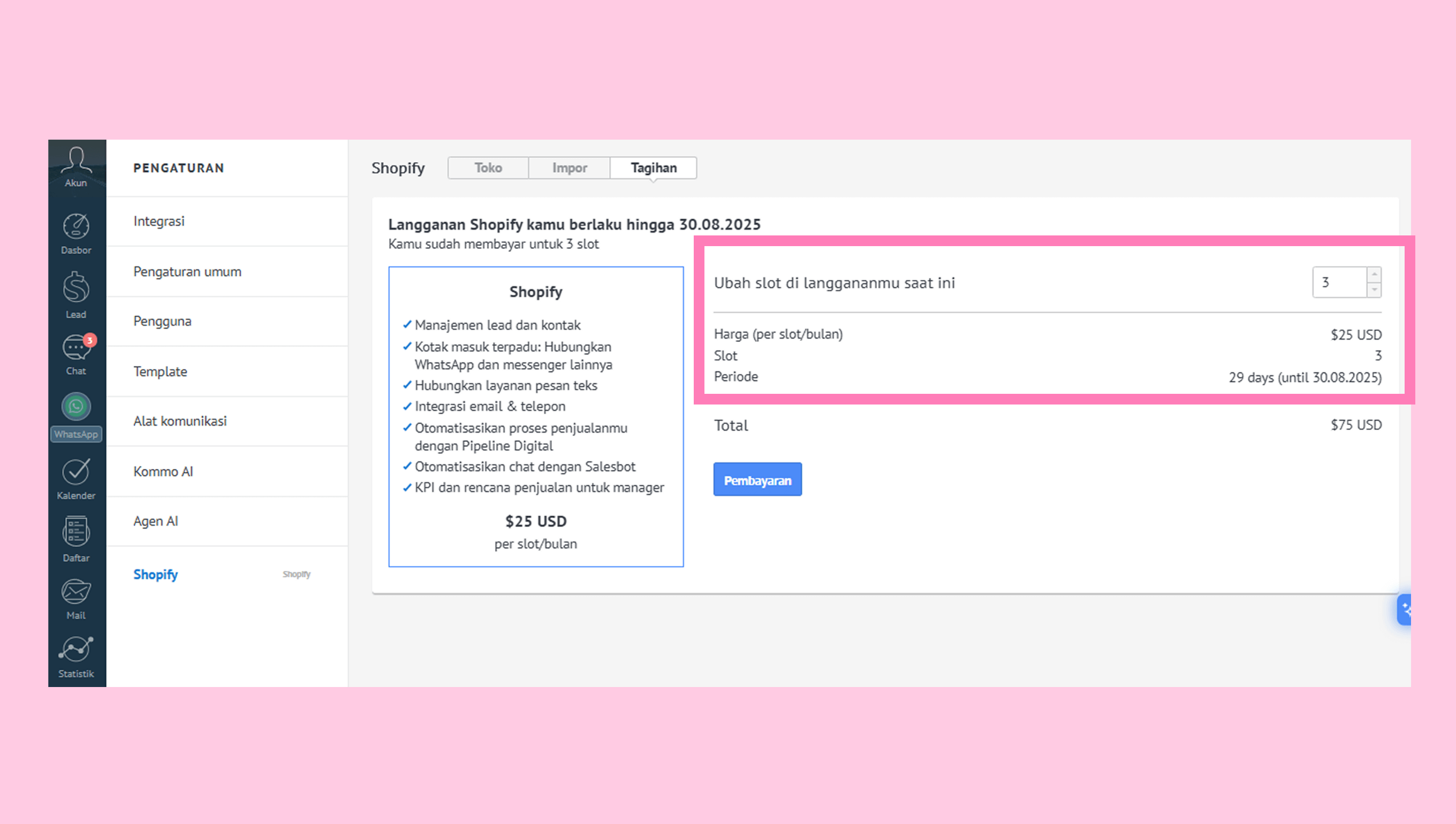Open Template settings
This screenshot has width=1456, height=824.
pos(227,371)
